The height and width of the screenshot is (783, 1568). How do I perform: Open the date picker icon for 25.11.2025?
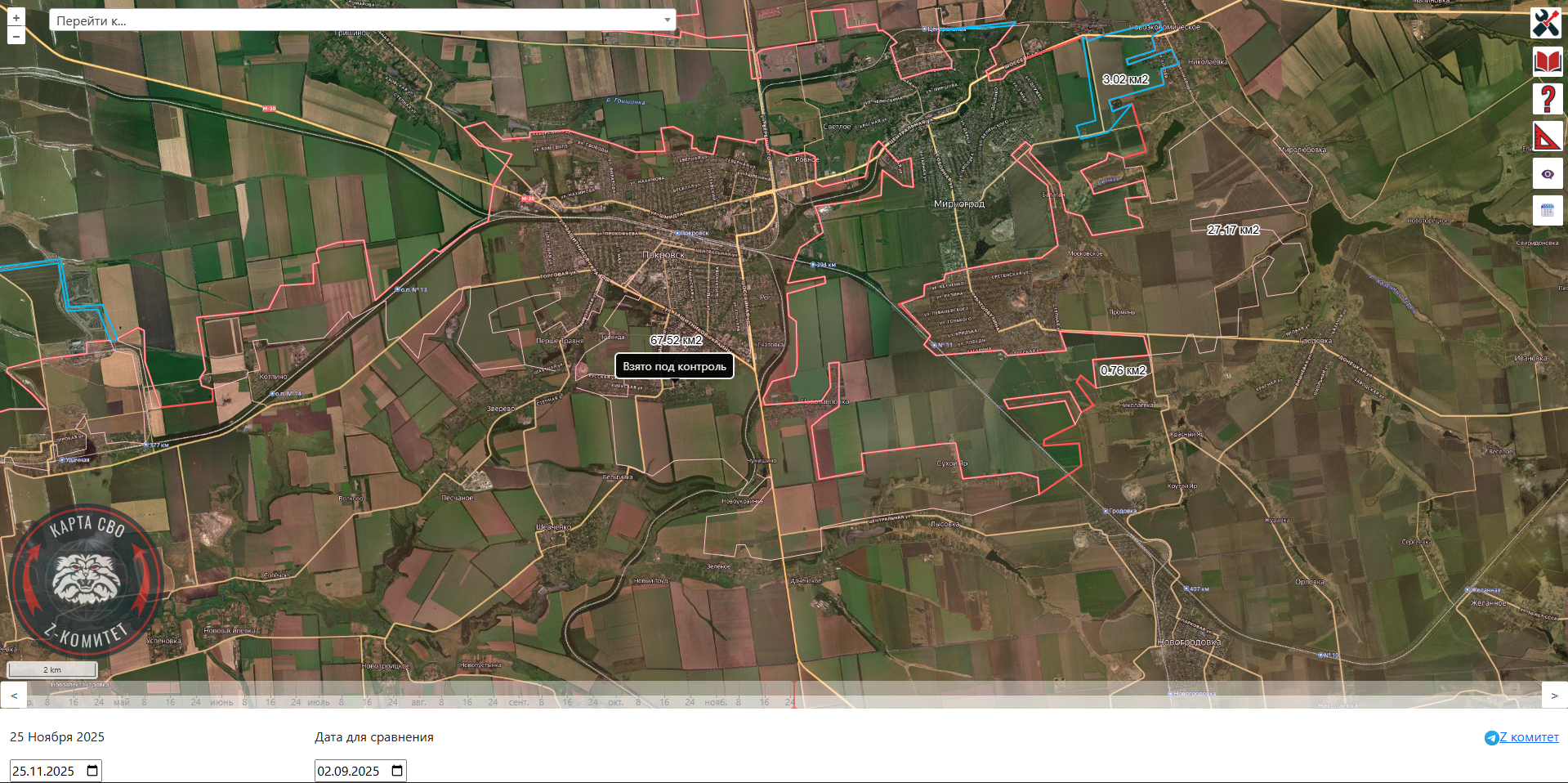(x=92, y=771)
